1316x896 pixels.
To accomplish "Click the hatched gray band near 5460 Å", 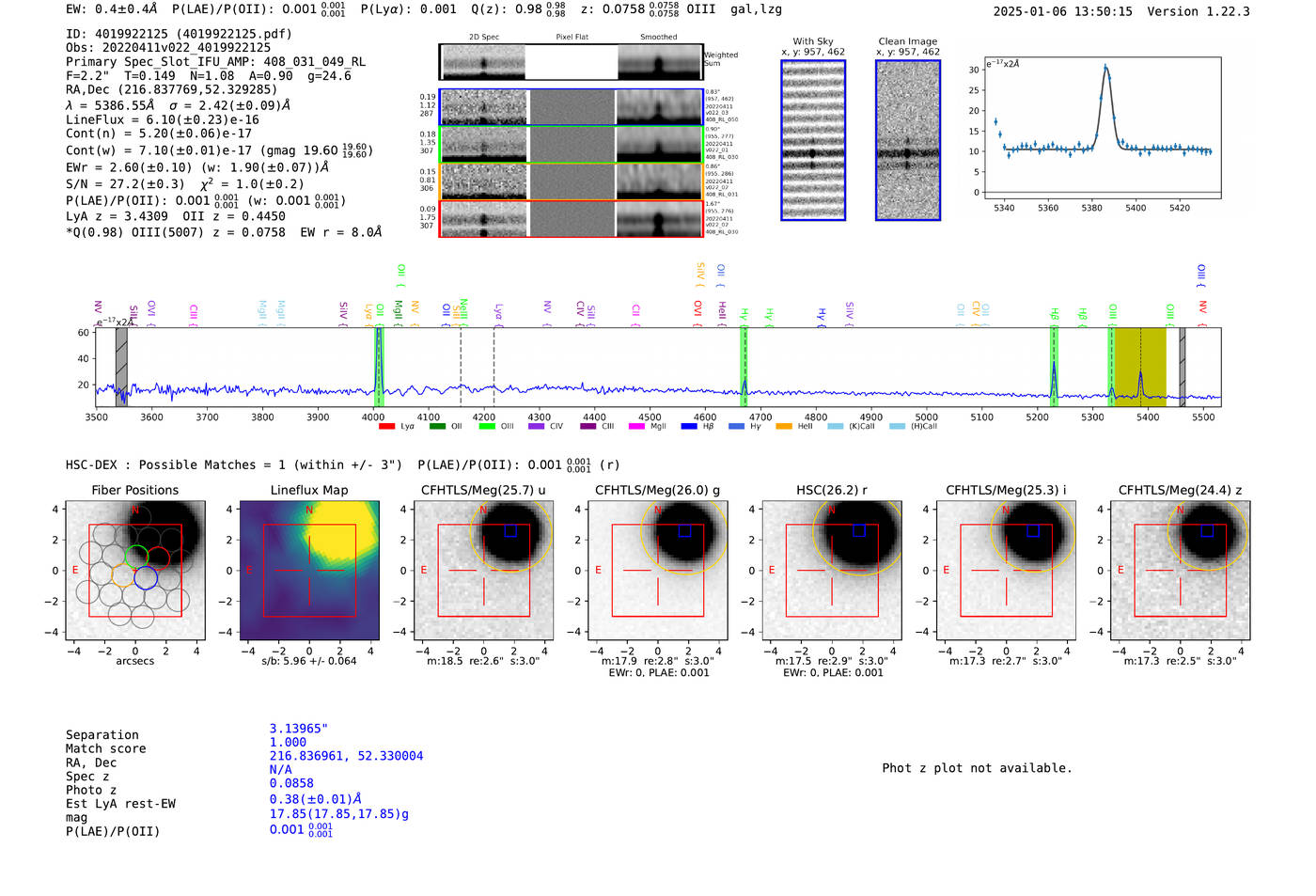I will pos(1183,367).
